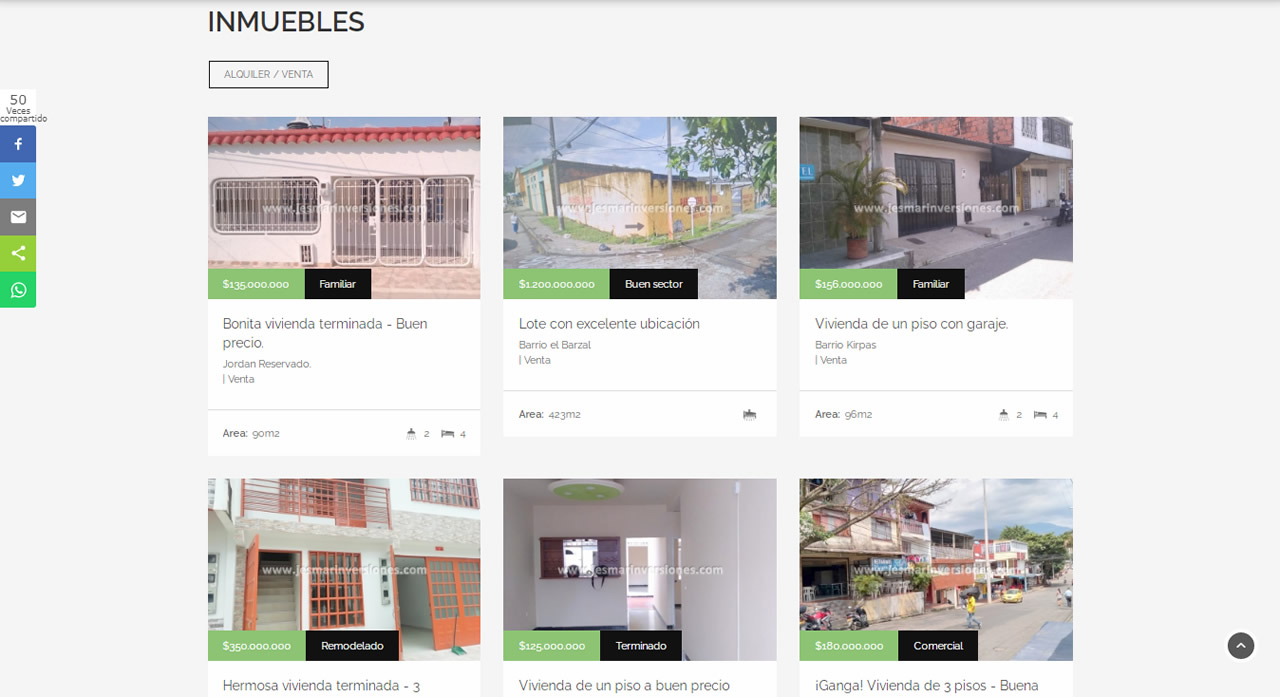
Task: Click bed icon on Barrio Kirpas listing
Action: tap(1040, 414)
